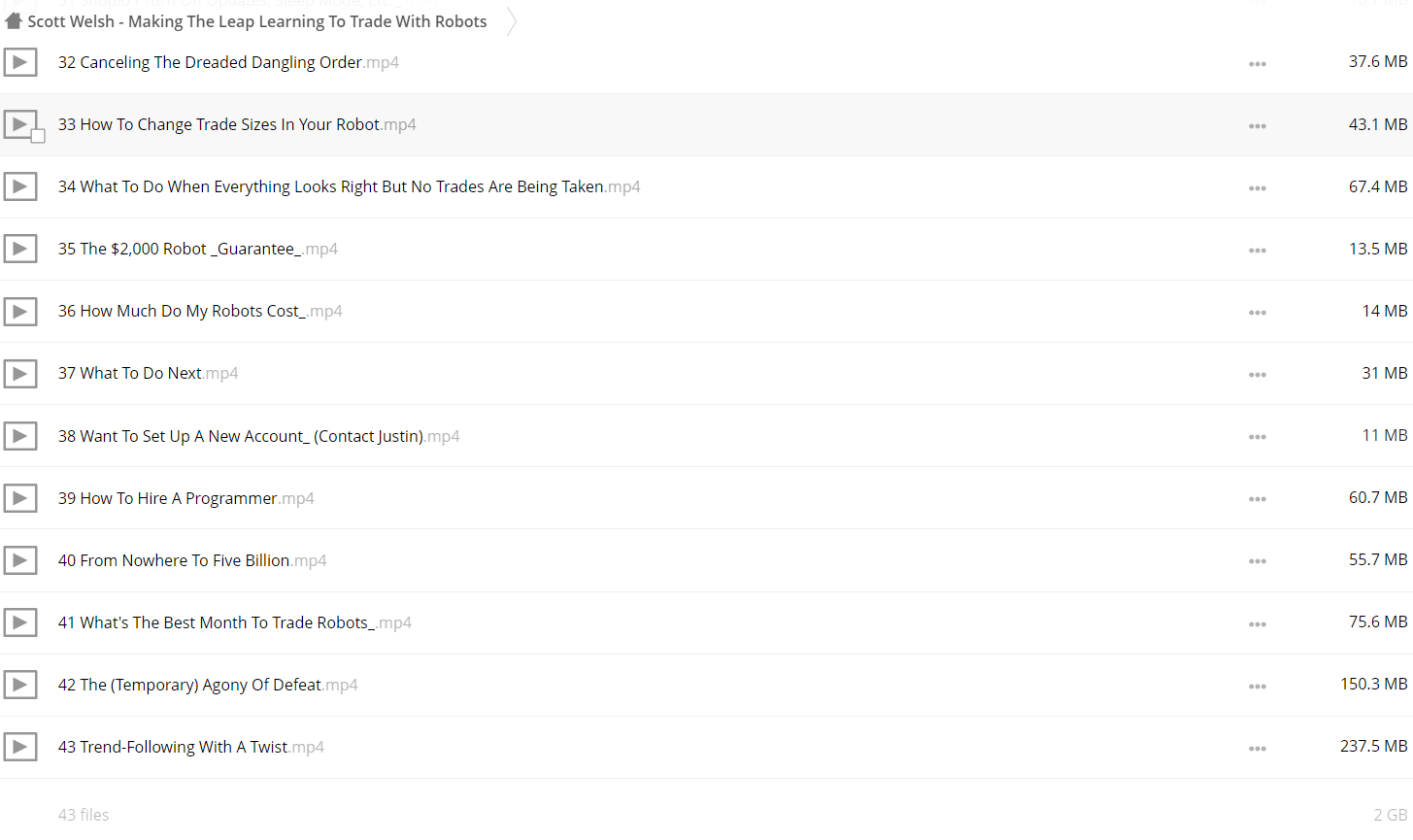
Task: Open three-dot menu for 41 Best Month To Trade
Action: pyautogui.click(x=1257, y=624)
